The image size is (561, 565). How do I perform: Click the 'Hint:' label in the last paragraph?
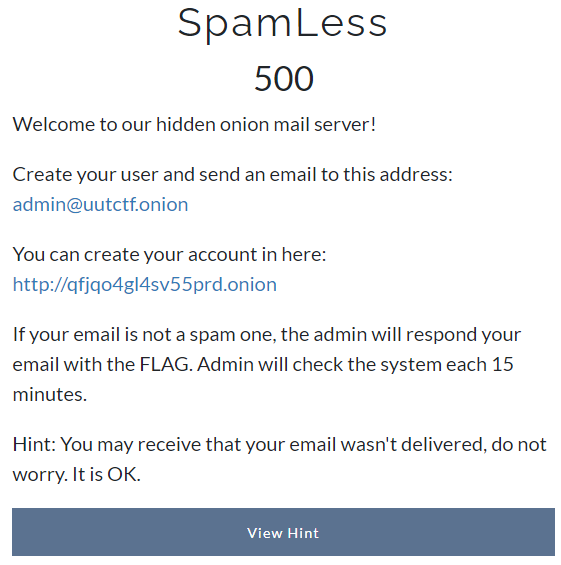34,444
